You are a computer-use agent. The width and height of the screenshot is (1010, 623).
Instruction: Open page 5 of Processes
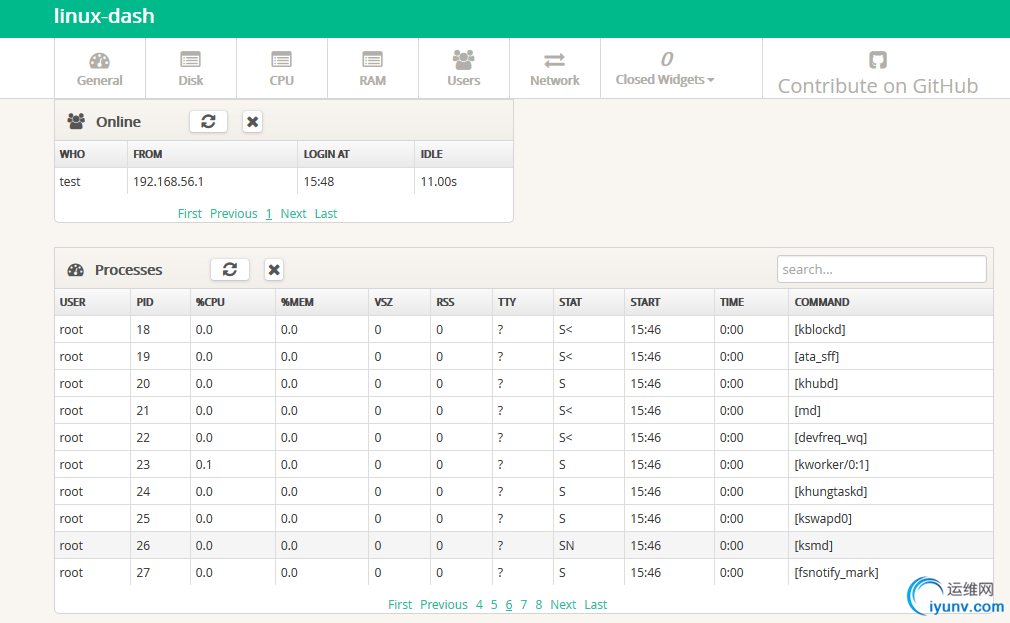(494, 604)
